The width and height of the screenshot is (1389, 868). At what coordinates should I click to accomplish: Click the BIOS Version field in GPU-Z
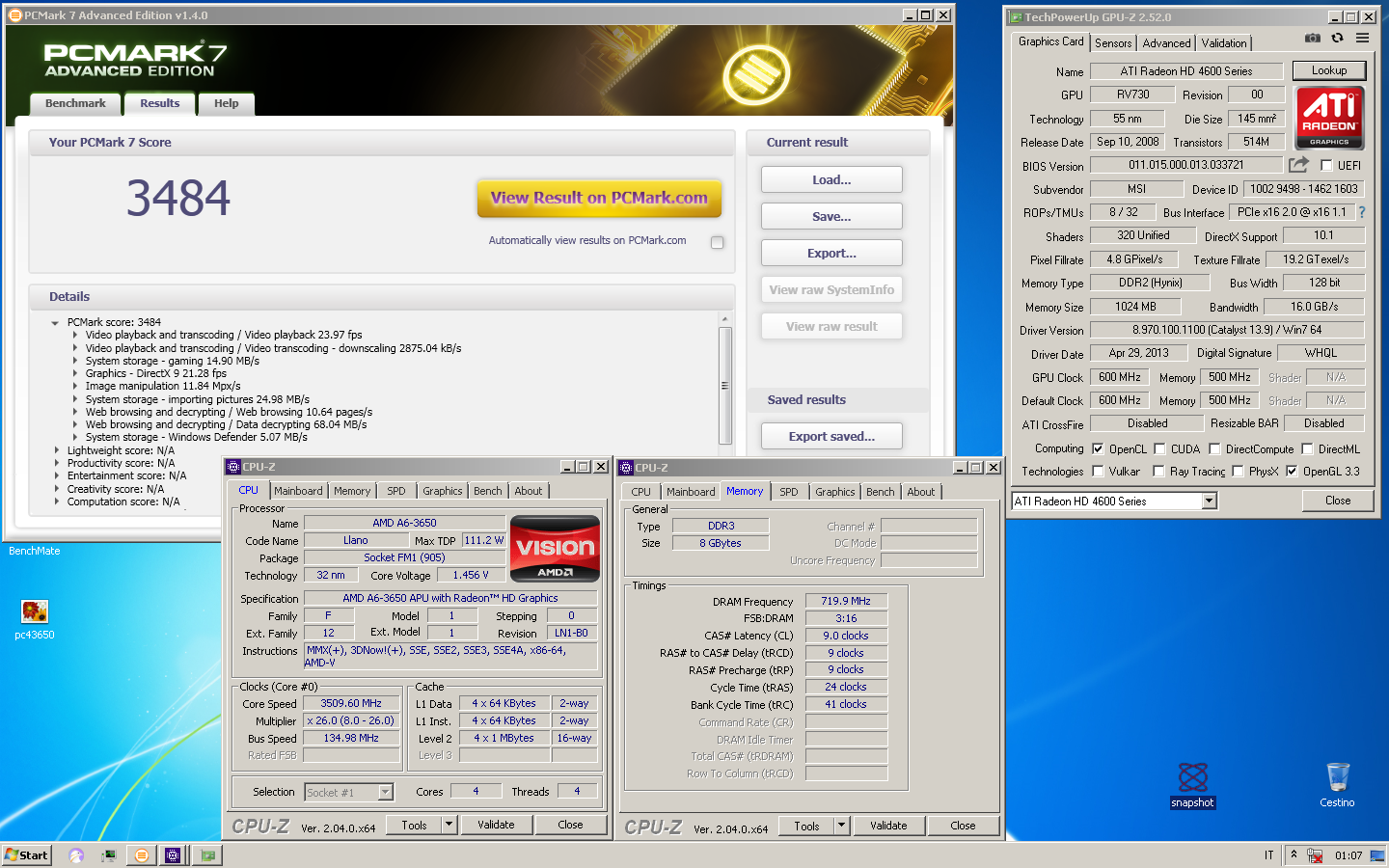1186,165
